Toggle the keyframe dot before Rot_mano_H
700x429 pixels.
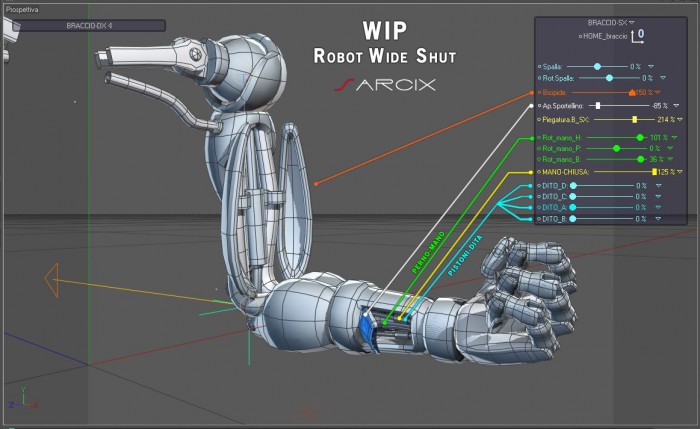point(539,137)
